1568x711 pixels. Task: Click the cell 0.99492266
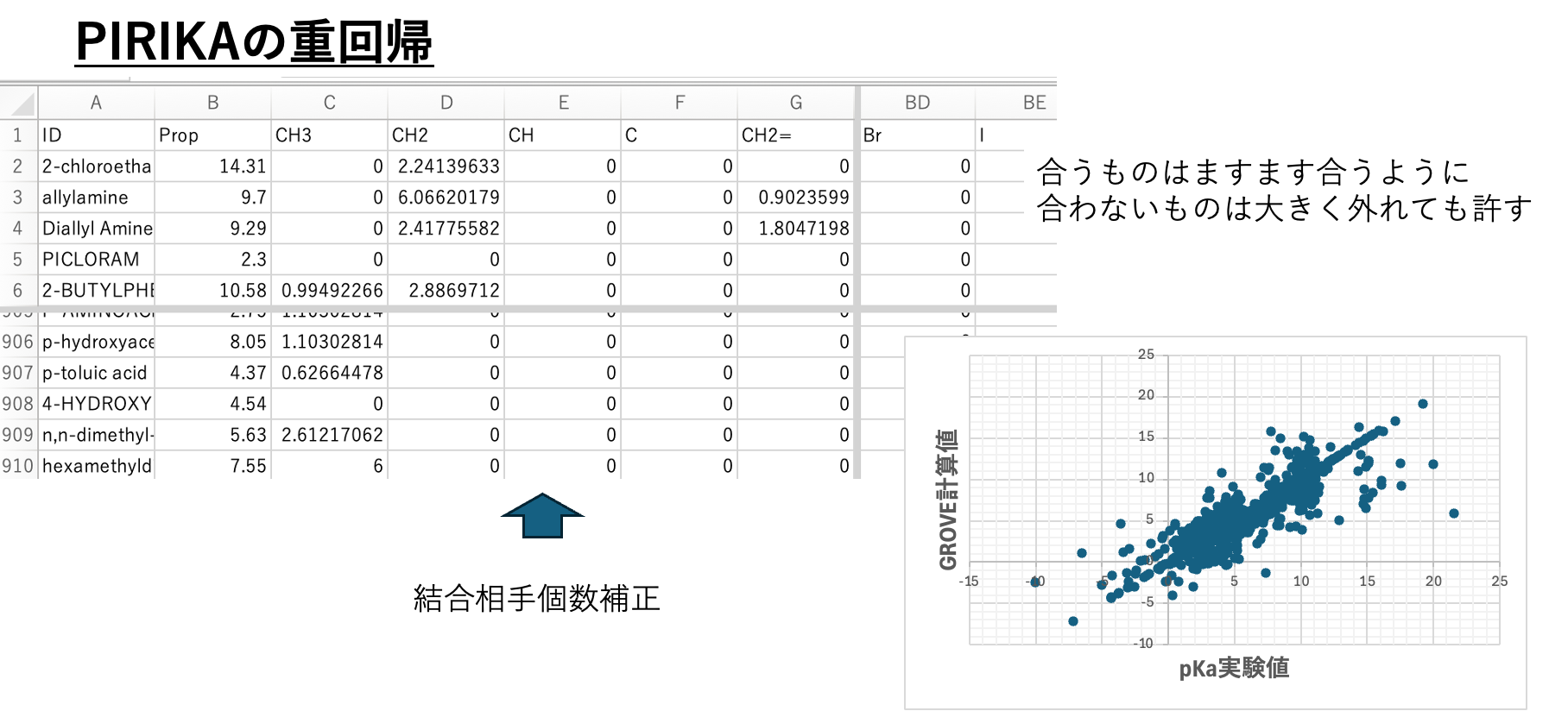click(x=329, y=290)
